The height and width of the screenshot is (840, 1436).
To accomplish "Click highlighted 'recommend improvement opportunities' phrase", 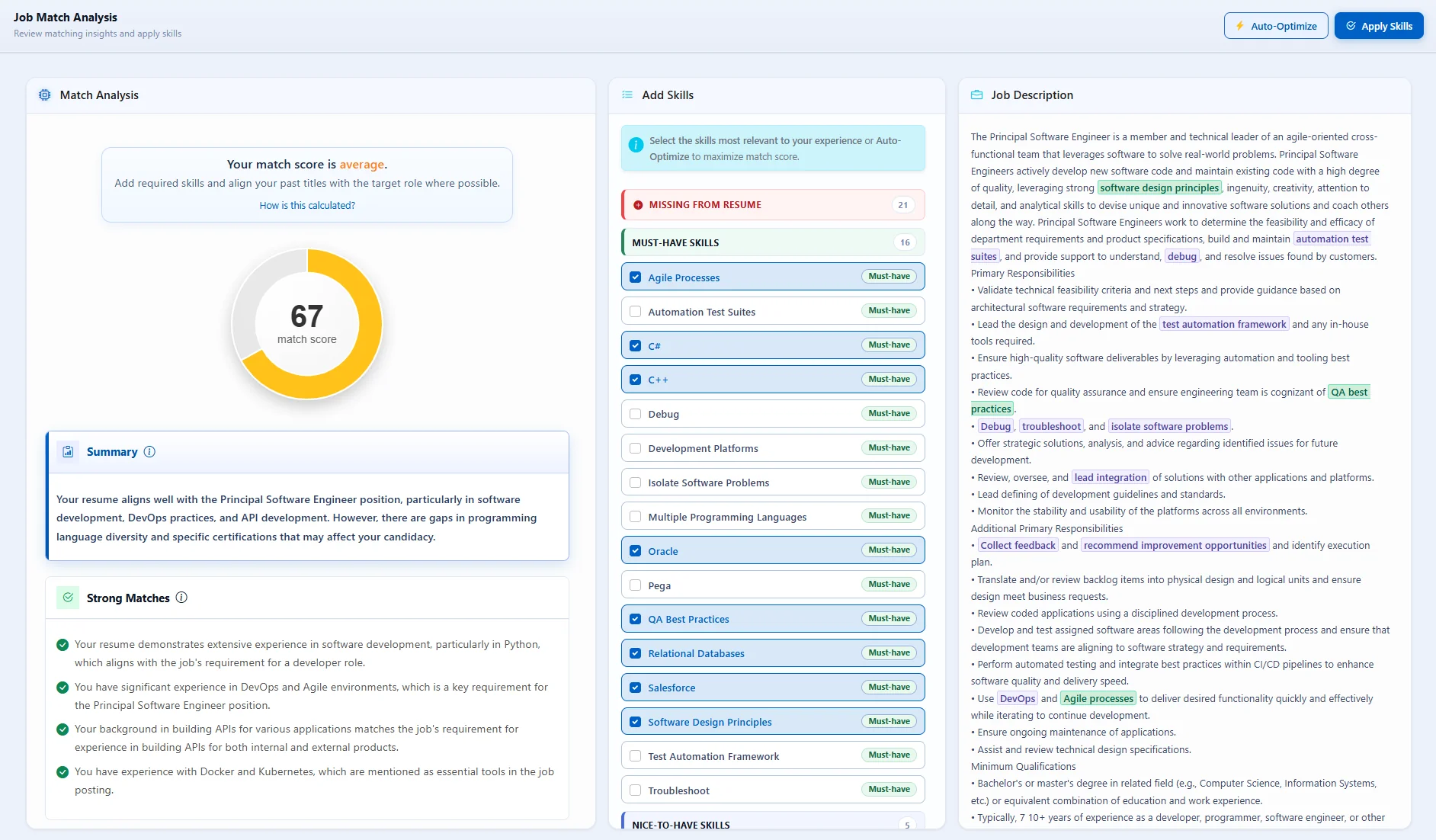I will coord(1175,546).
